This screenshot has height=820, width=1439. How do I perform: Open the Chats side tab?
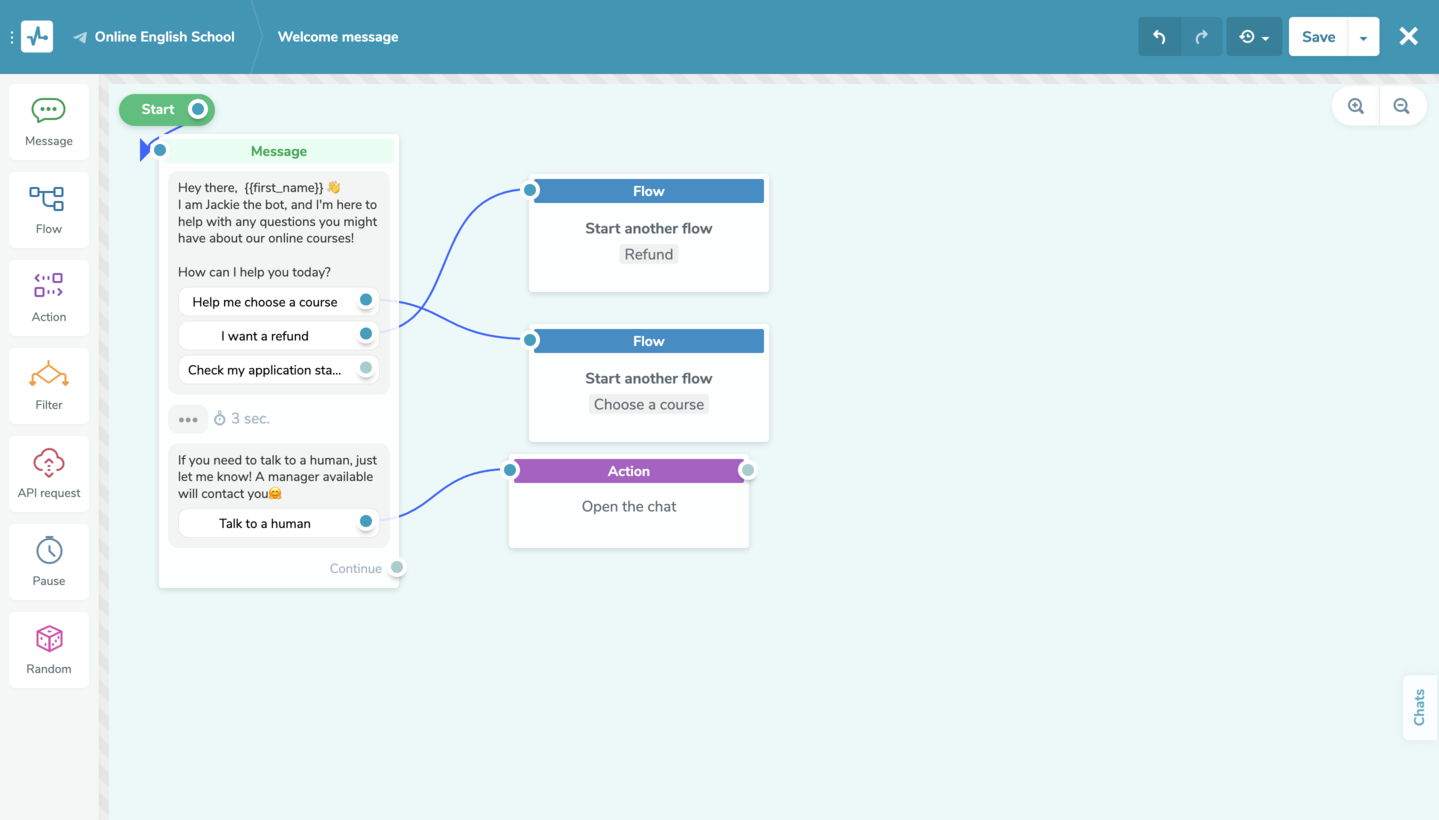click(1419, 707)
